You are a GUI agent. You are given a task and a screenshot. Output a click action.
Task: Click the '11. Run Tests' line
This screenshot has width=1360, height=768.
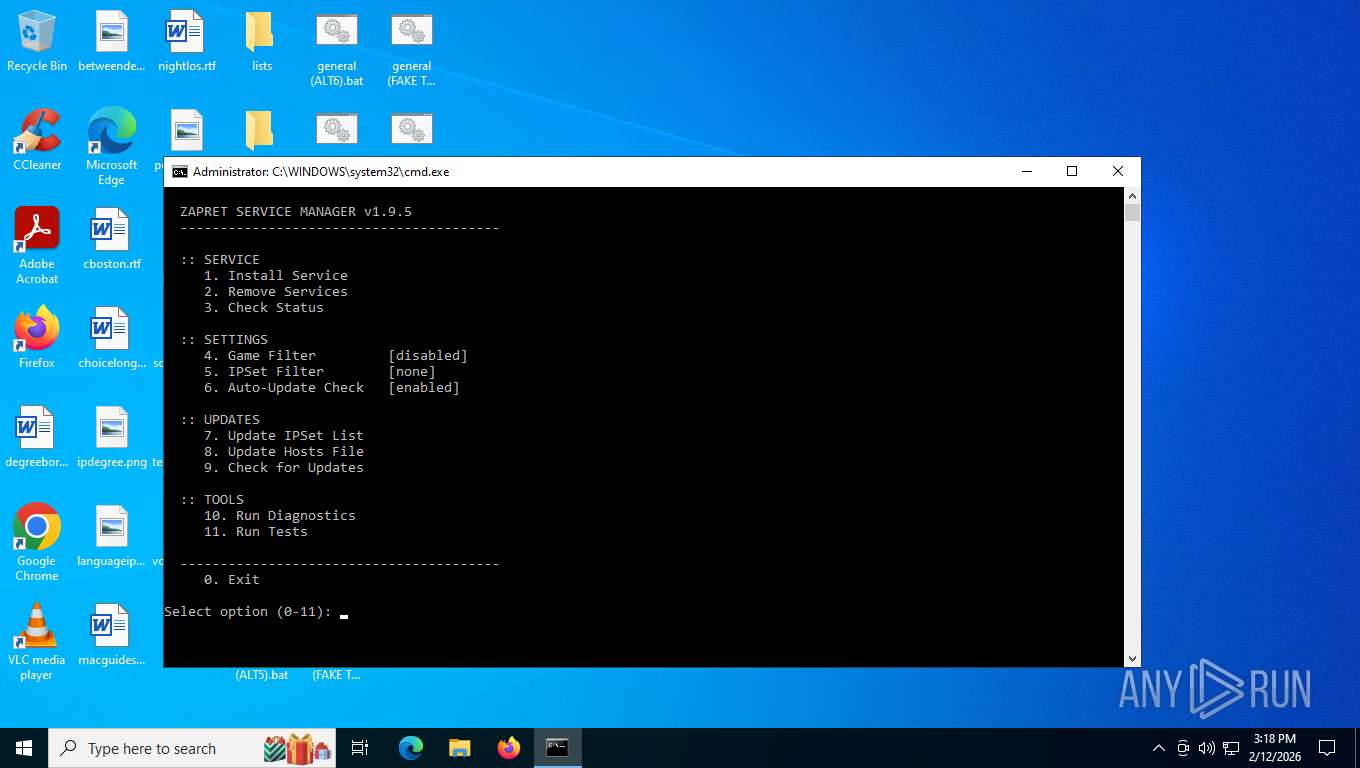coord(256,532)
